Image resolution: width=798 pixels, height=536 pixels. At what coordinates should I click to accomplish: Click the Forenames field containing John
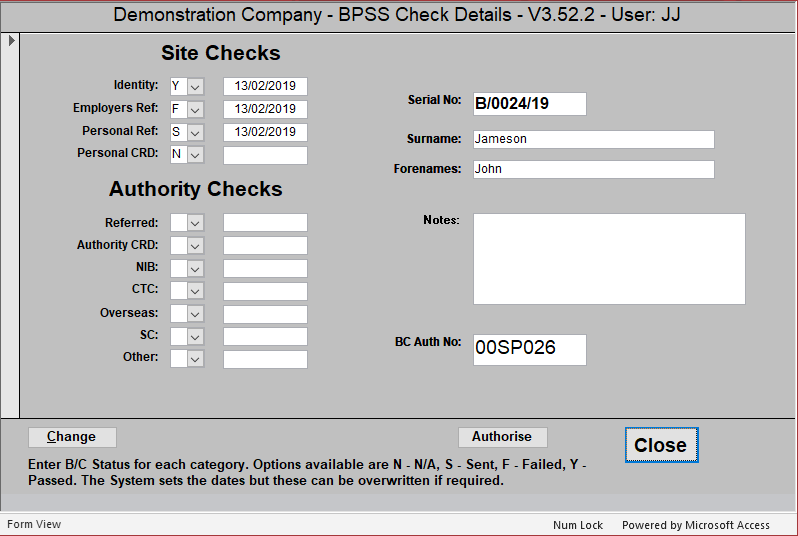594,169
